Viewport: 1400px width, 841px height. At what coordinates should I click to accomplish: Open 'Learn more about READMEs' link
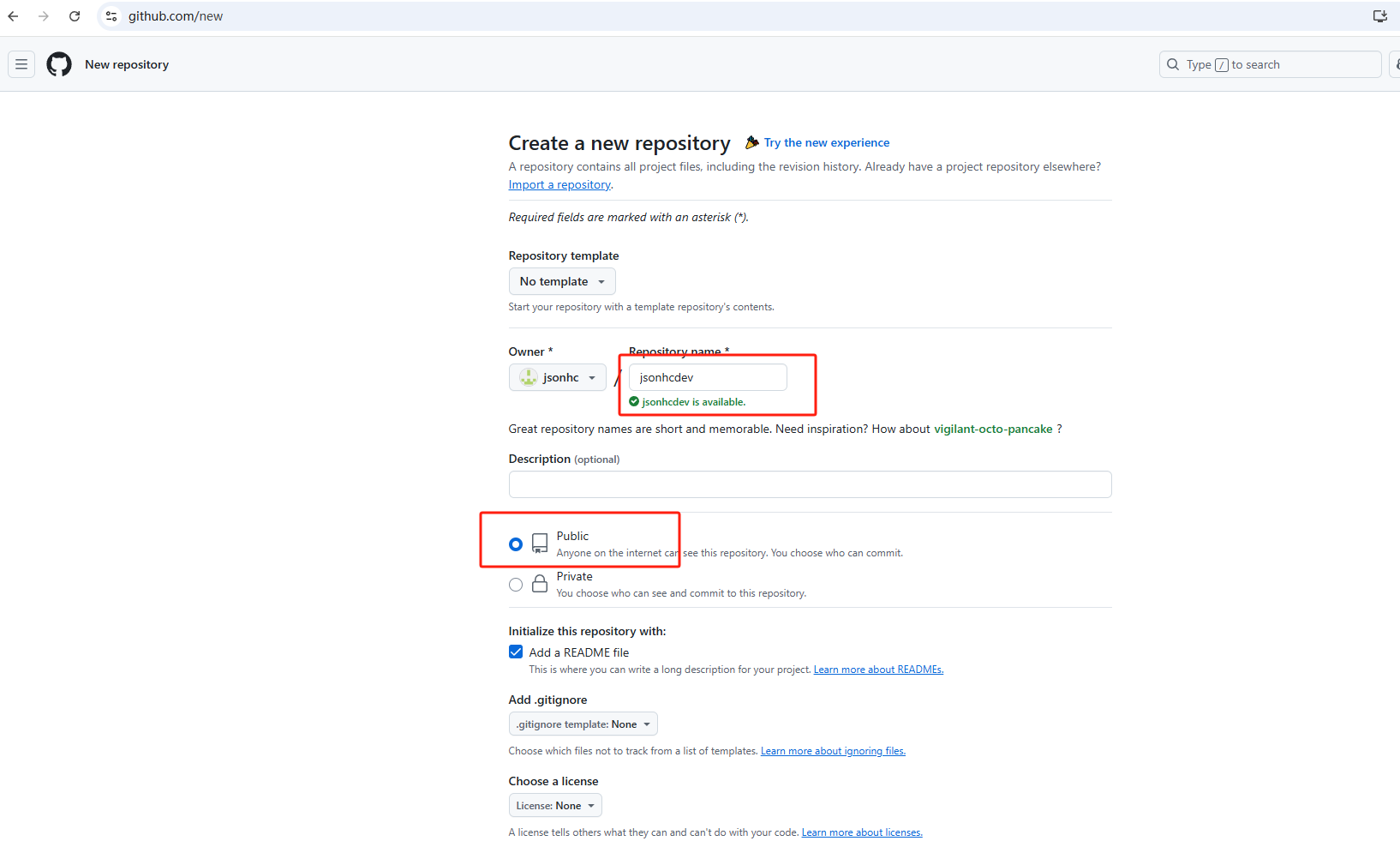coord(878,670)
